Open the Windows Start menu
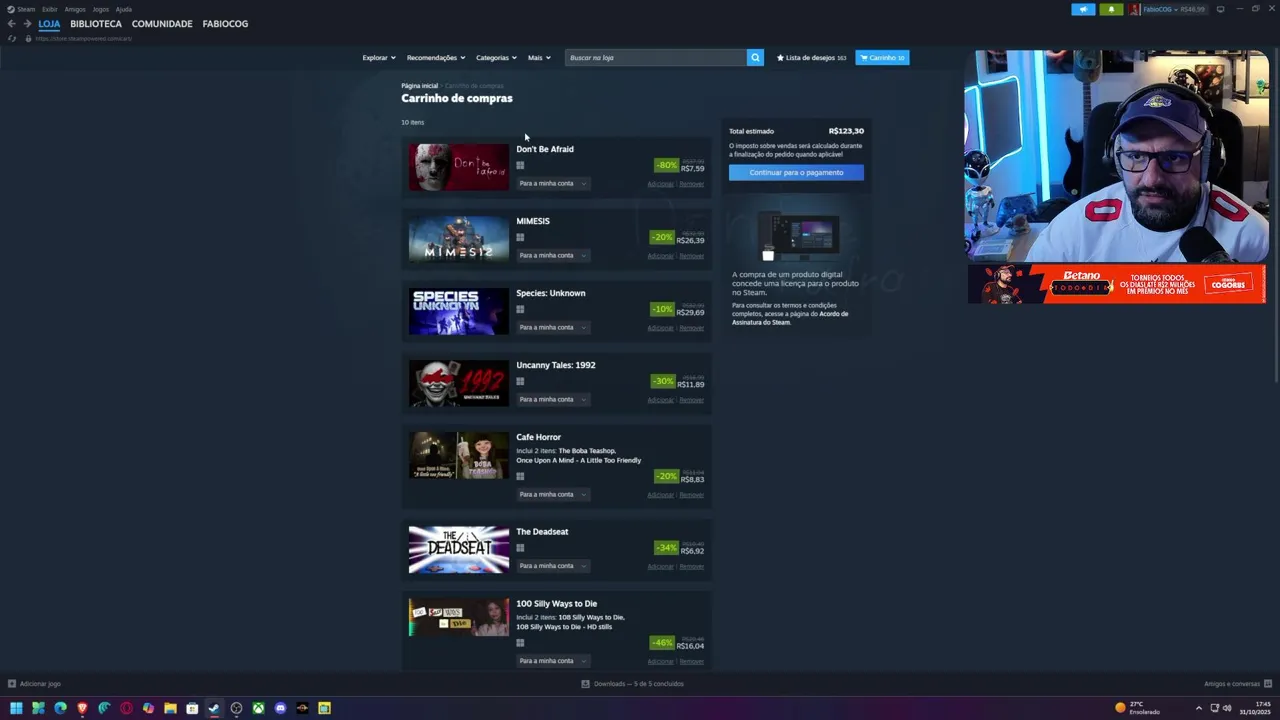The width and height of the screenshot is (1280, 720). [x=16, y=708]
